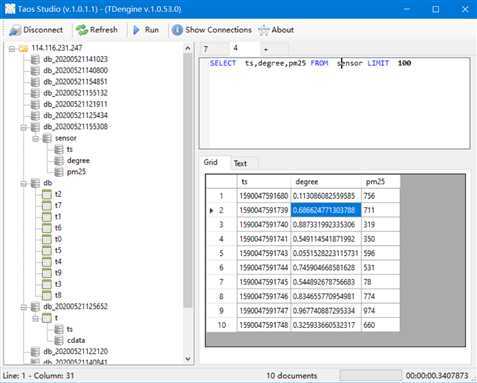This screenshot has height=383, width=477.
Task: Collapse the sensor table node
Action: [x=36, y=139]
